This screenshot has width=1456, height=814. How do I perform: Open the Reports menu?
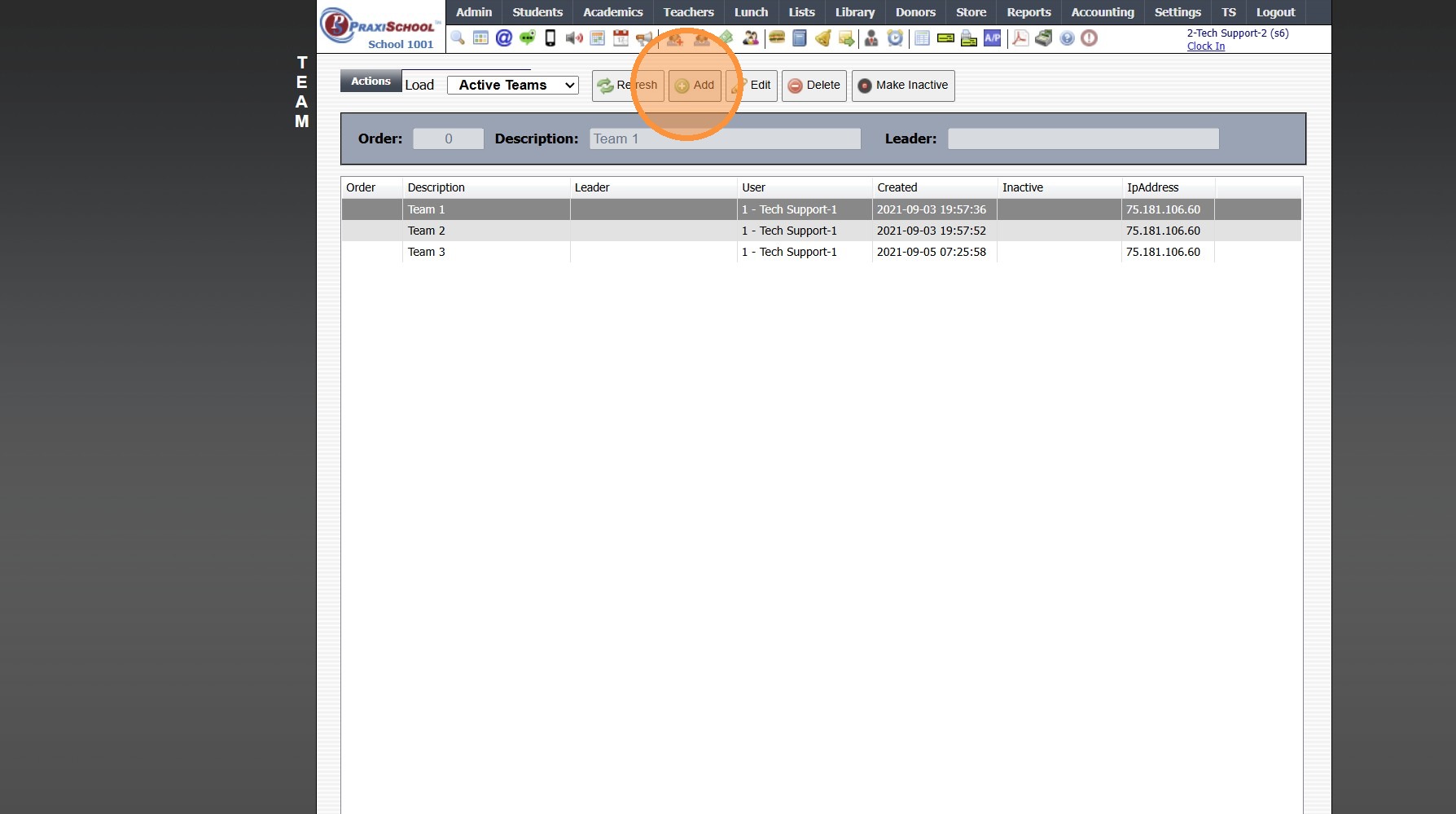click(1029, 12)
